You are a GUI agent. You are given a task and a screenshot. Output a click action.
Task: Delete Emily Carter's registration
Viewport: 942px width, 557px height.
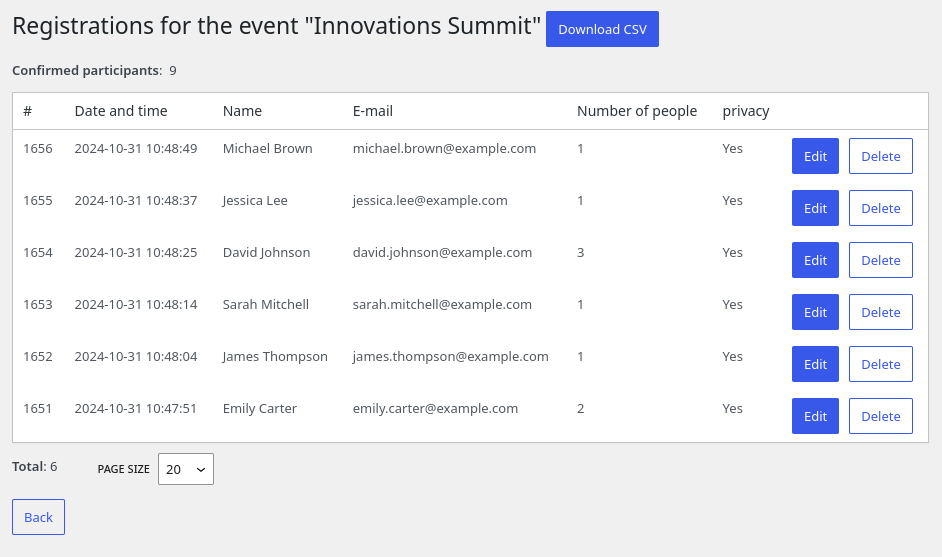880,416
